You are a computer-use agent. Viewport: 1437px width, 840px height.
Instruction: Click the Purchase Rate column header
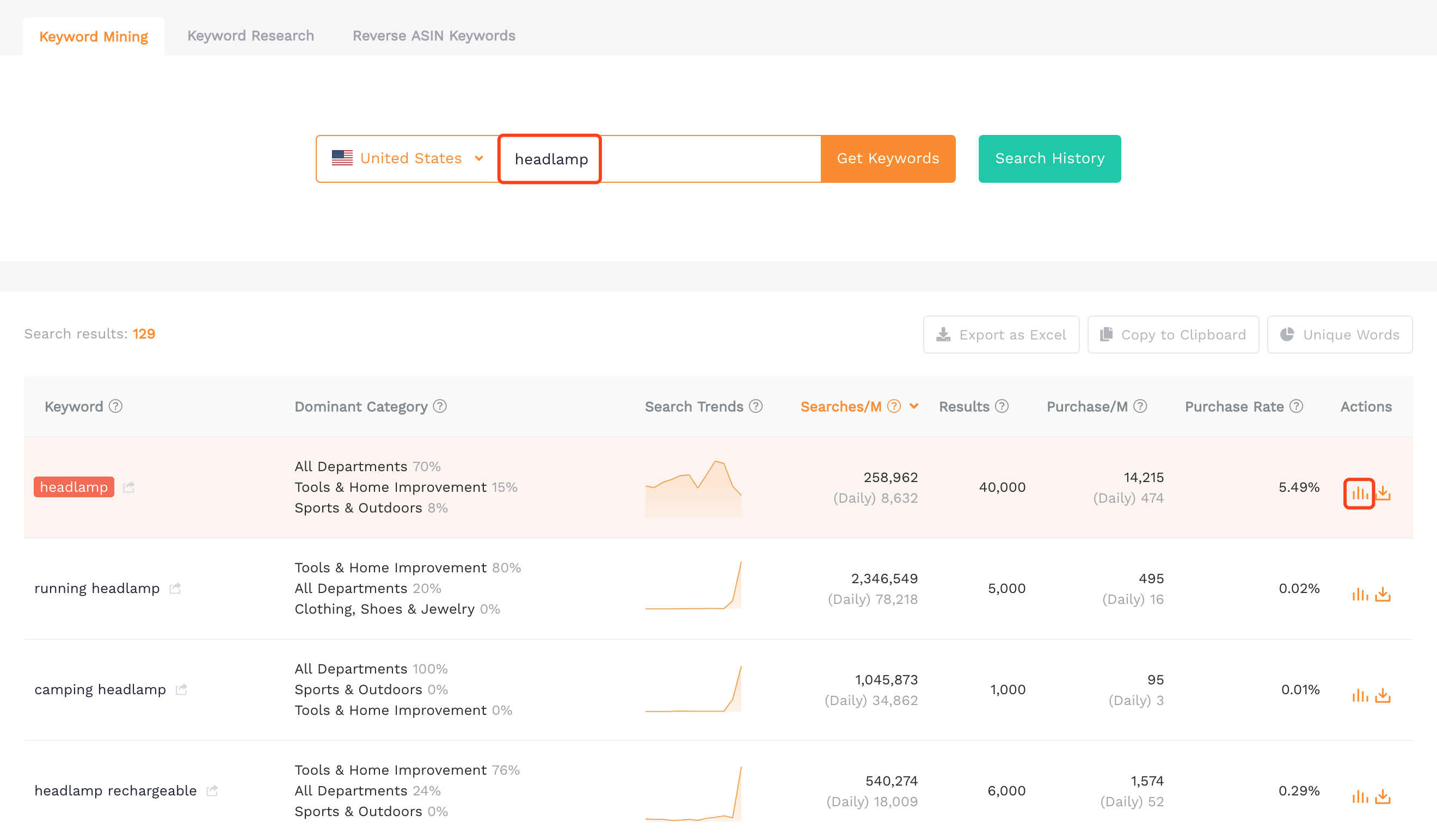[1235, 406]
